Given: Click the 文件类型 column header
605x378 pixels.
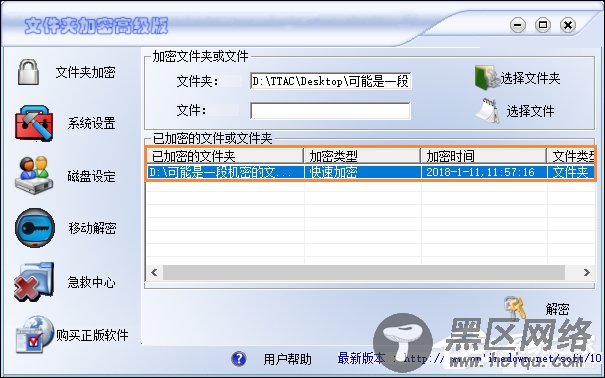Looking at the screenshot, I should 571,156.
